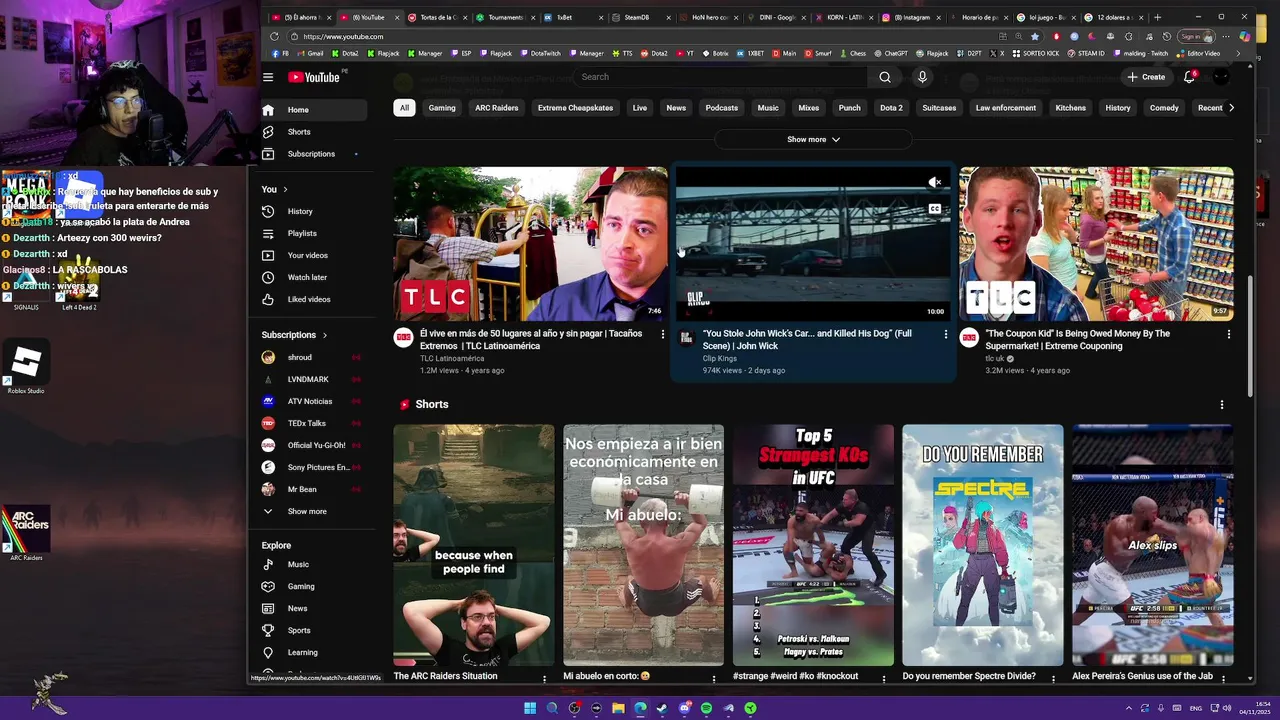This screenshot has width=1280, height=720.
Task: Open TLC Latinoamérica channel link
Action: [452, 358]
